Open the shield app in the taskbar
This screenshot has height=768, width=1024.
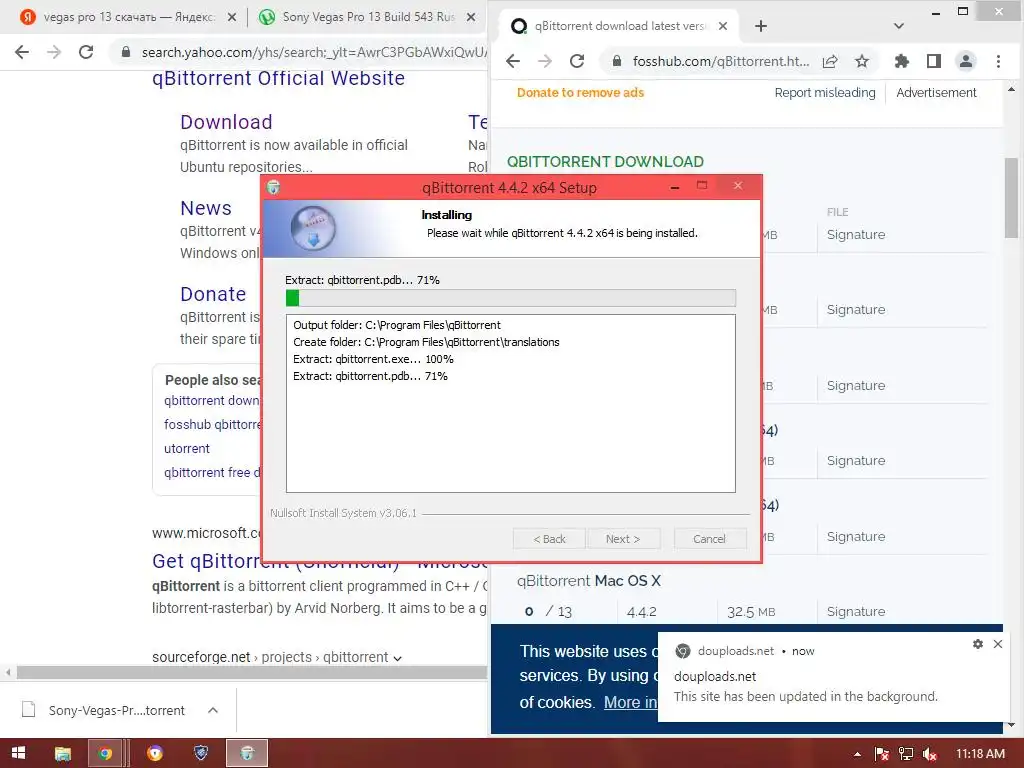(201, 754)
